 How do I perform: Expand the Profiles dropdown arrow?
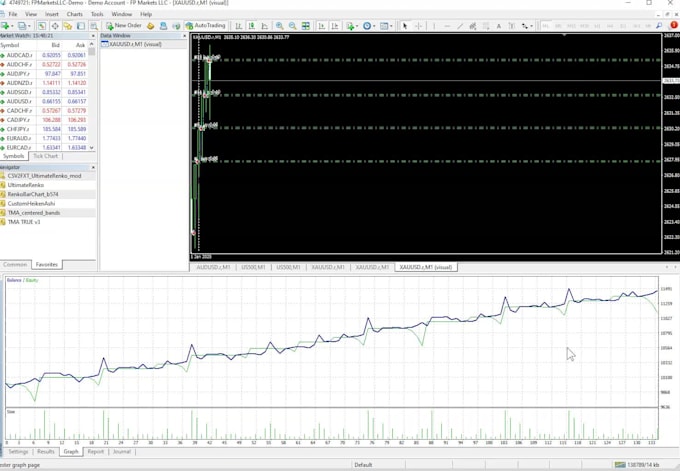29,26
